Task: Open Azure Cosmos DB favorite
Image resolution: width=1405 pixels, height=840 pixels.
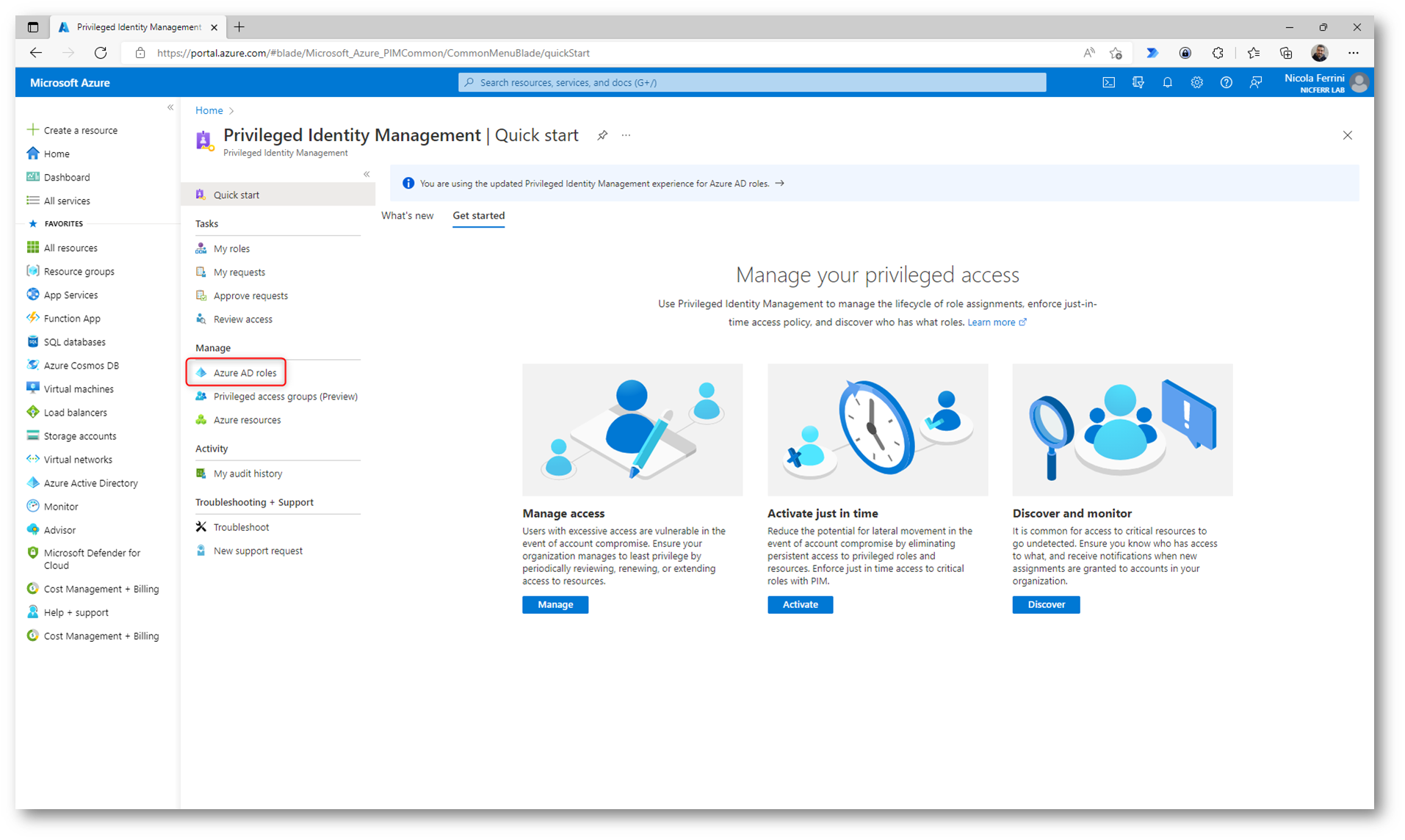Action: coord(81,365)
